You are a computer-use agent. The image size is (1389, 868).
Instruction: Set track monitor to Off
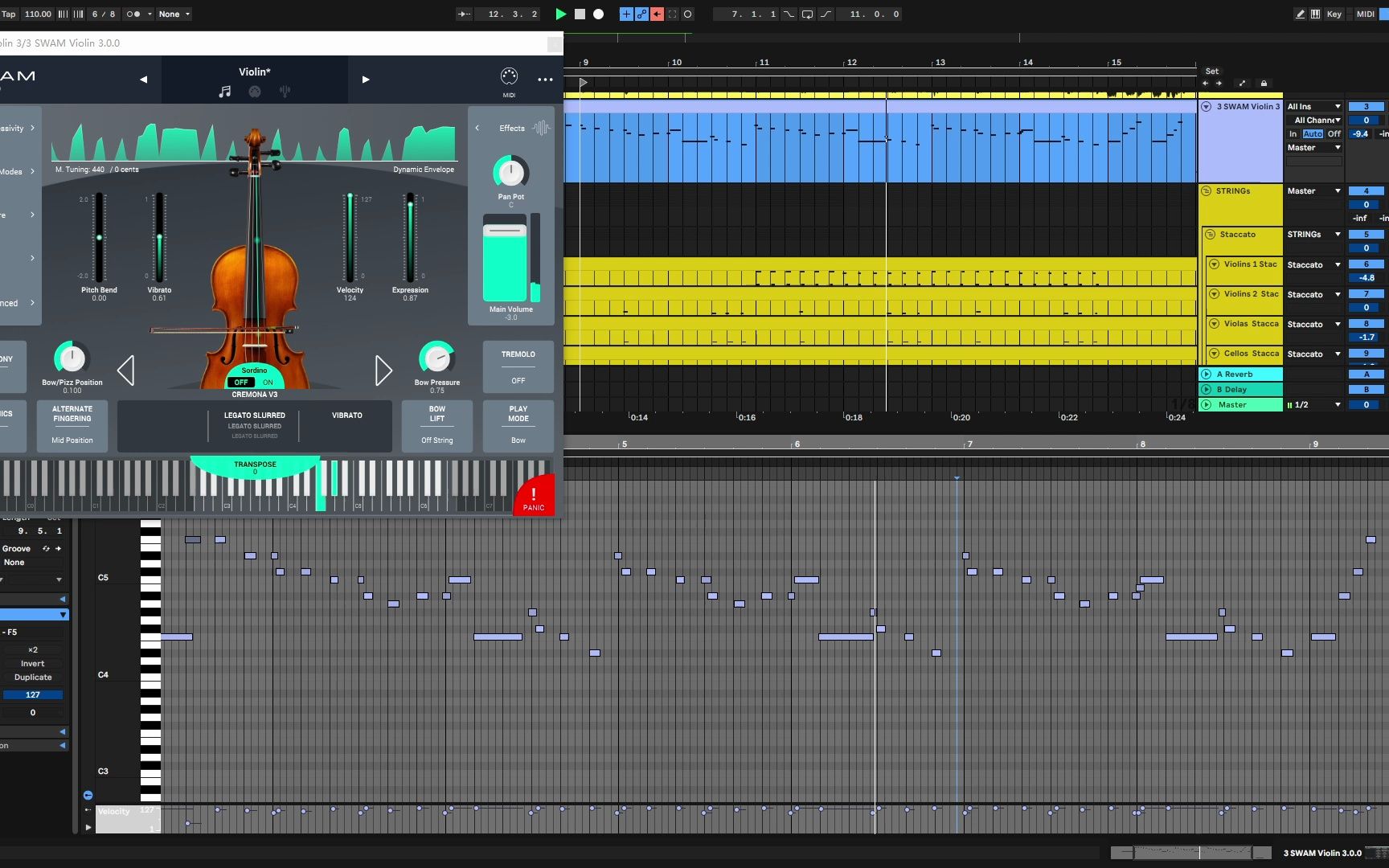1334,134
